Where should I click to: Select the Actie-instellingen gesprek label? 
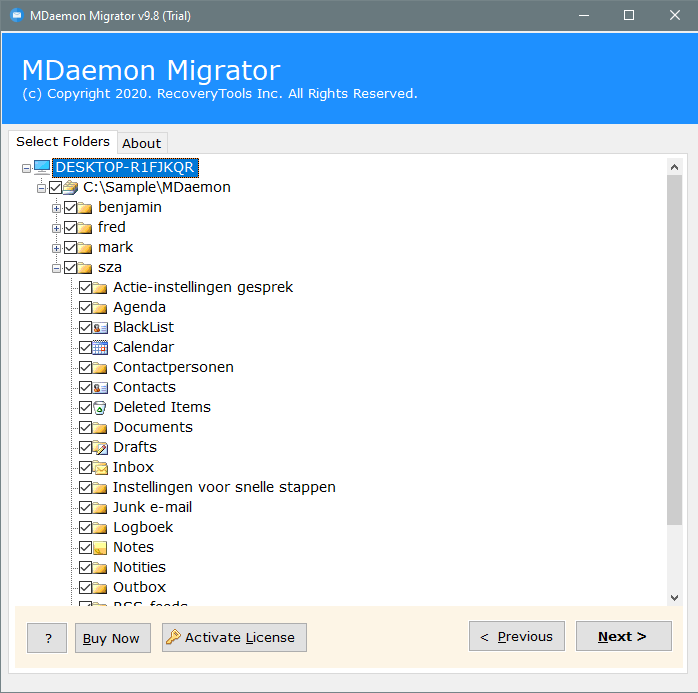pos(203,287)
